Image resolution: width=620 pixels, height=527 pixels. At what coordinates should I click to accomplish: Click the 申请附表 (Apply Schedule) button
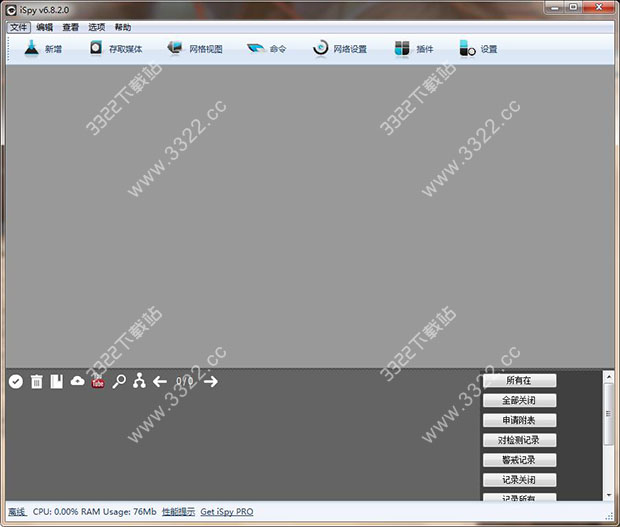tap(519, 420)
